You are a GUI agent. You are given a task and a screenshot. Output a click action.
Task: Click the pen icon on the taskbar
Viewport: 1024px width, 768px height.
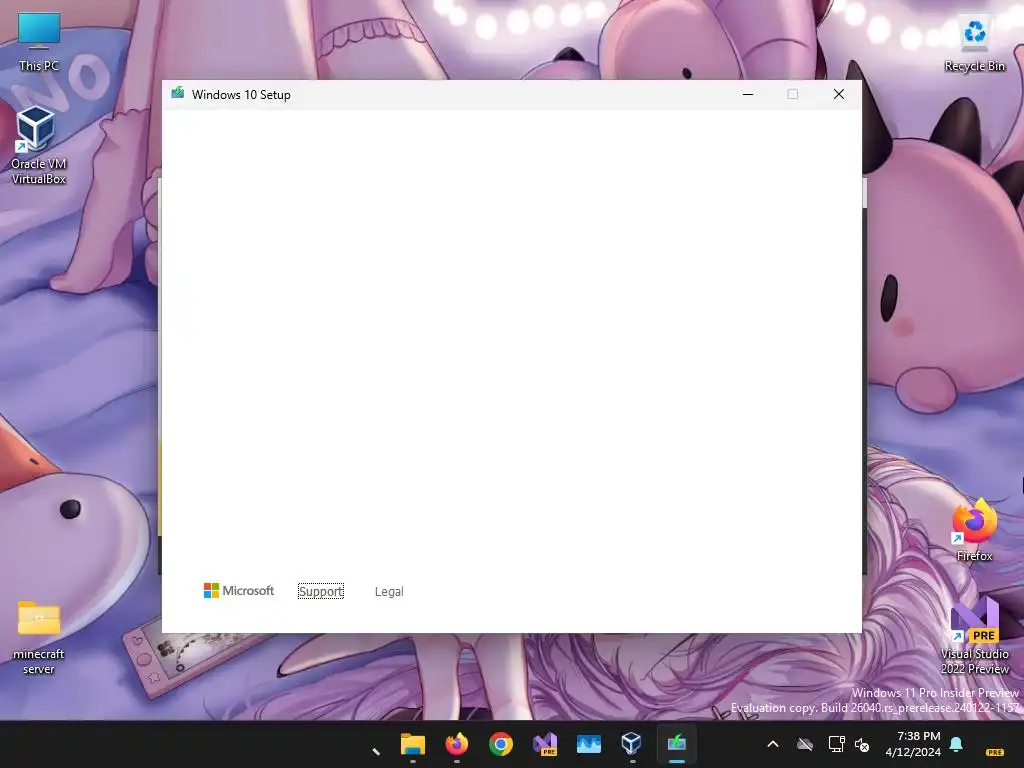[376, 751]
